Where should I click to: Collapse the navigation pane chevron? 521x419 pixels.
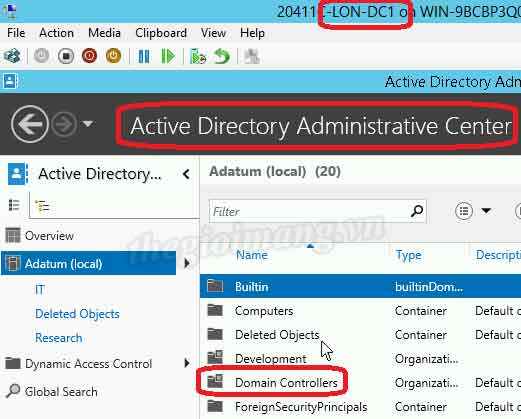tap(186, 174)
